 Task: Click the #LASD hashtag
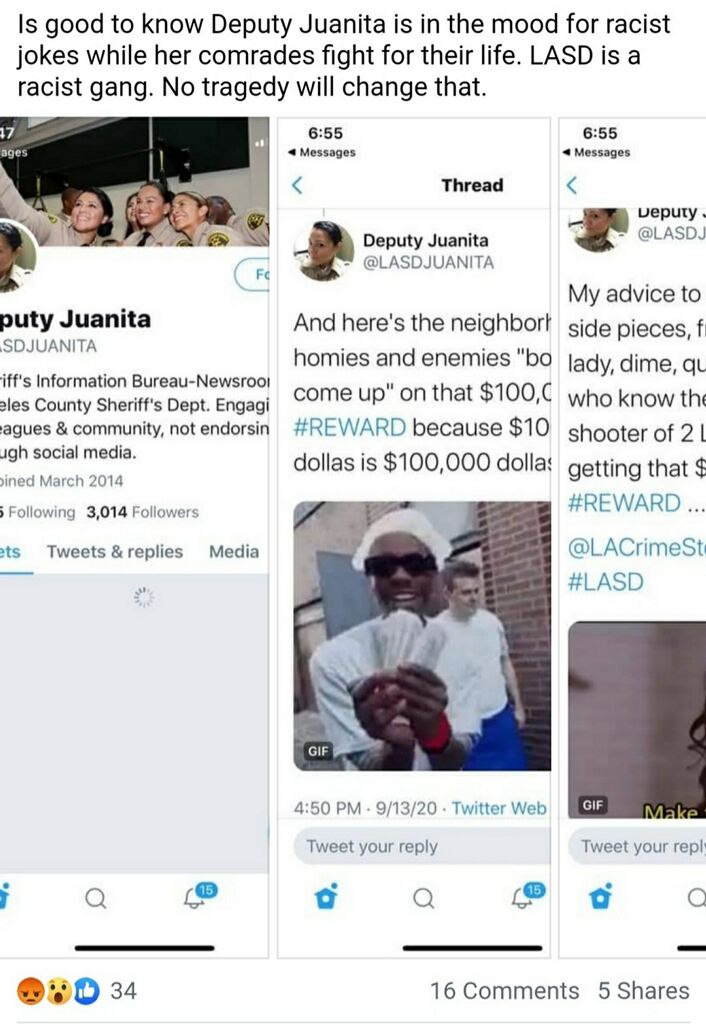(x=606, y=582)
